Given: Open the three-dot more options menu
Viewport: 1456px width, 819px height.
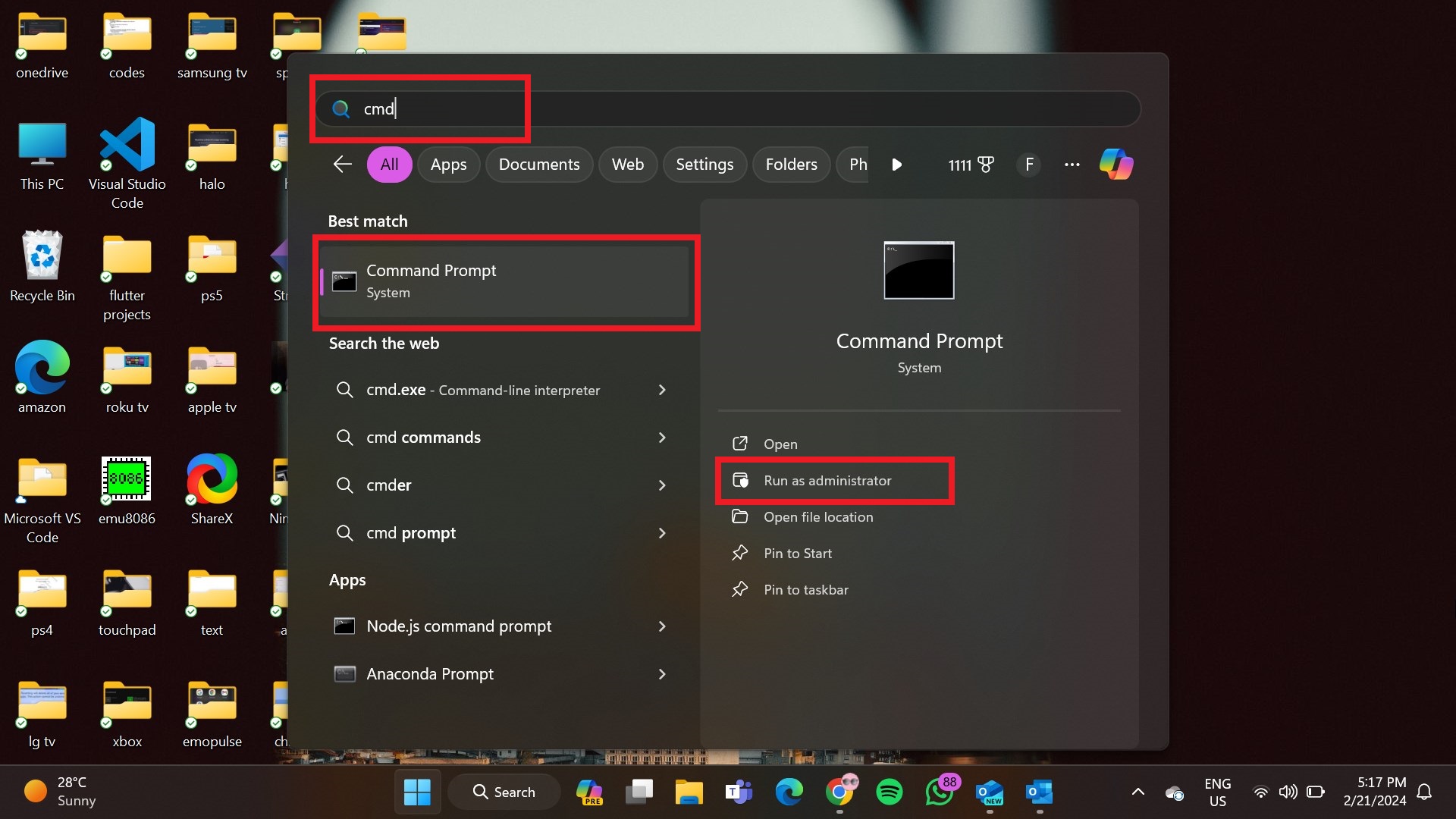Looking at the screenshot, I should pyautogui.click(x=1072, y=165).
